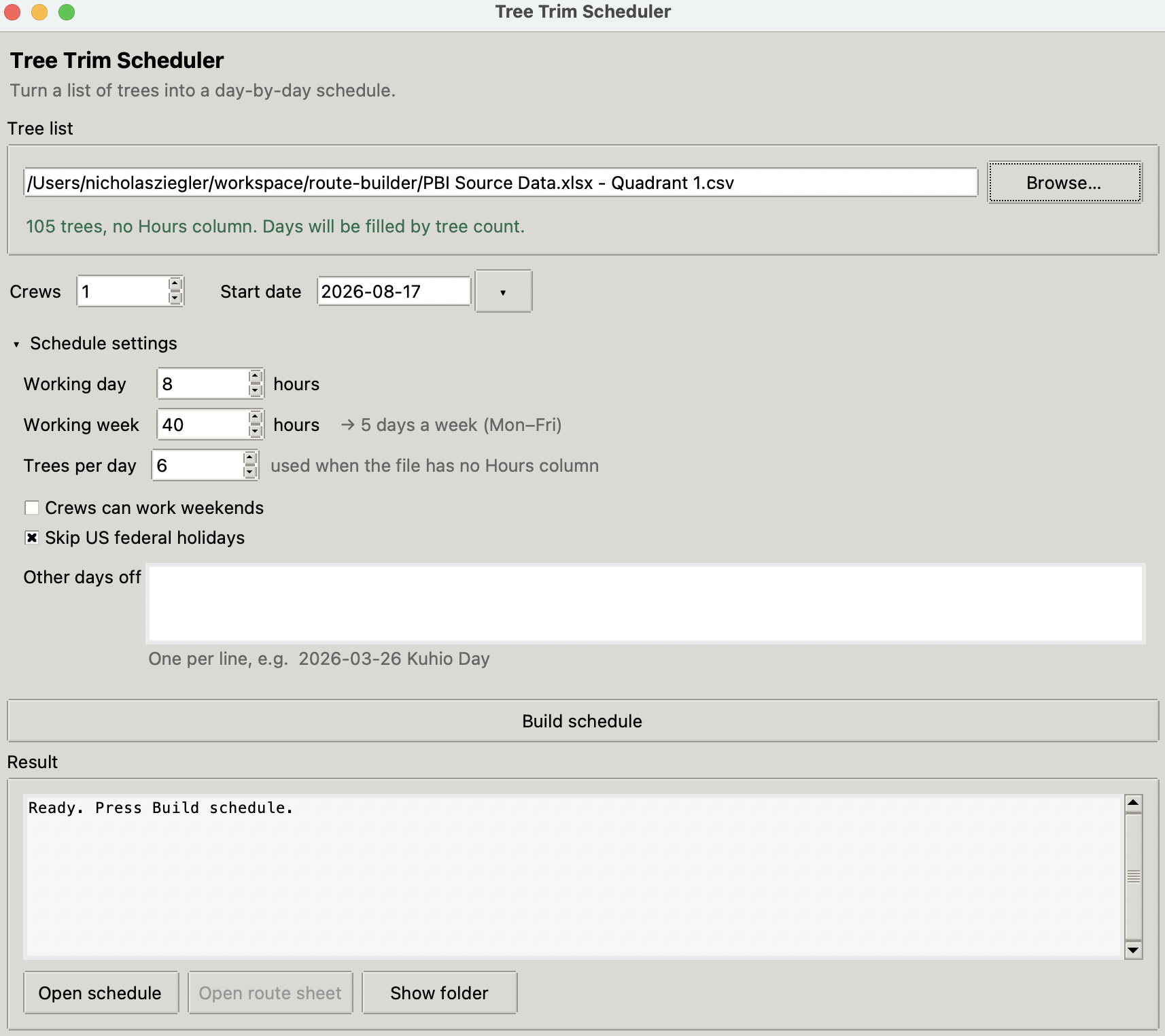
Task: Decrease the Crews spinner value
Action: (x=175, y=298)
